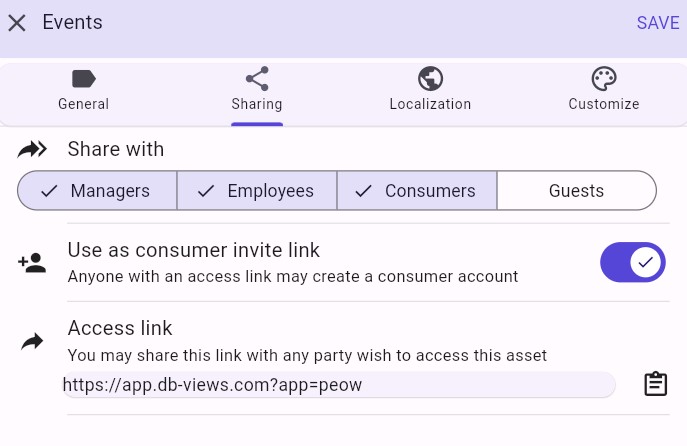The width and height of the screenshot is (687, 446).
Task: Click the General tab tag icon
Action: [83, 79]
